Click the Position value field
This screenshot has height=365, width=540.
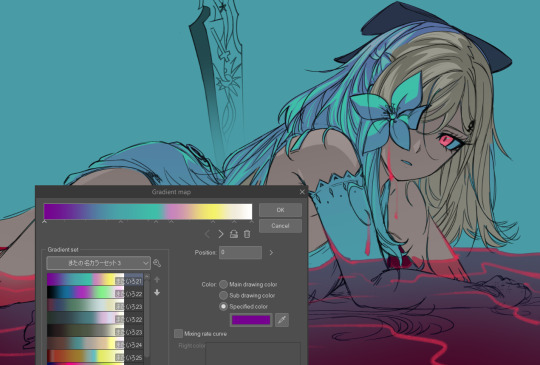[x=240, y=252]
